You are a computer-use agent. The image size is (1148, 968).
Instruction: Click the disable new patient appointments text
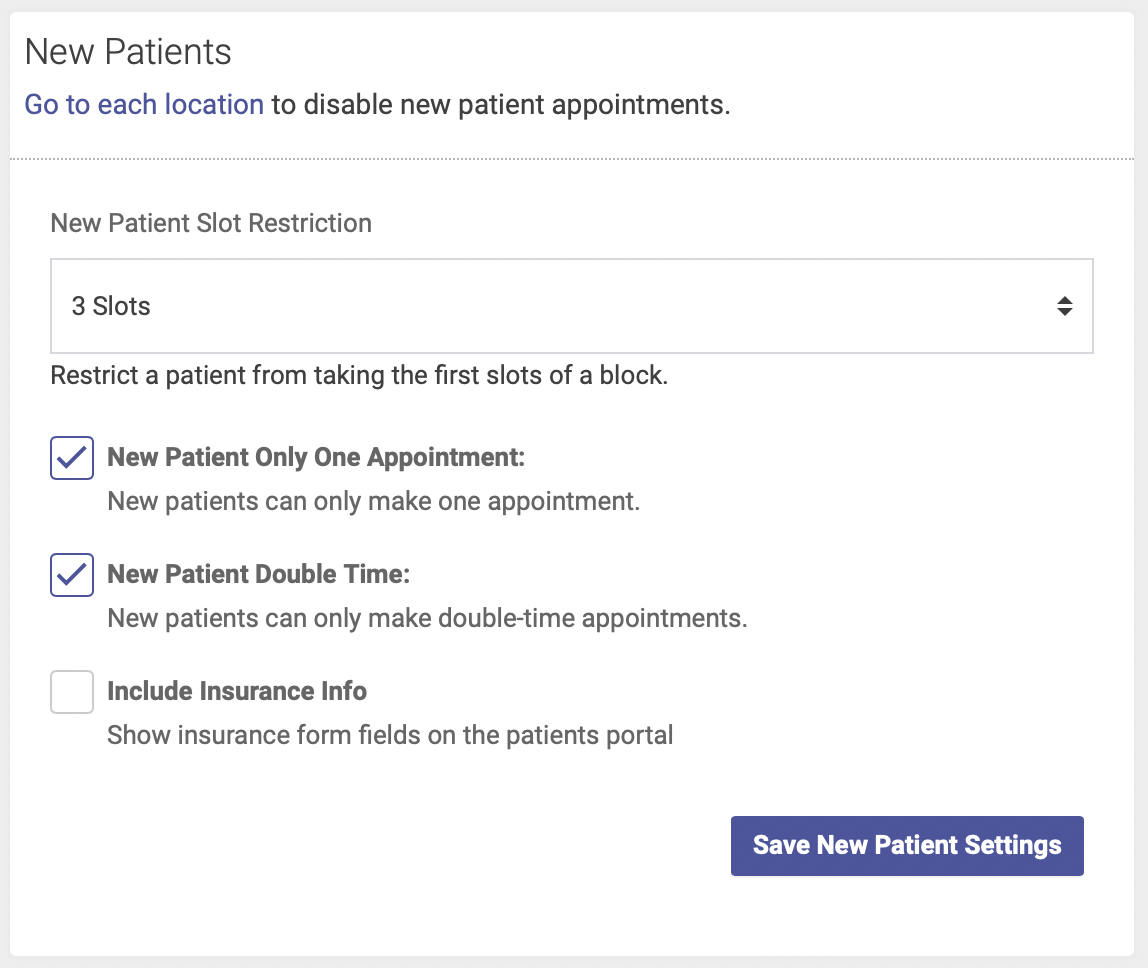click(x=501, y=105)
